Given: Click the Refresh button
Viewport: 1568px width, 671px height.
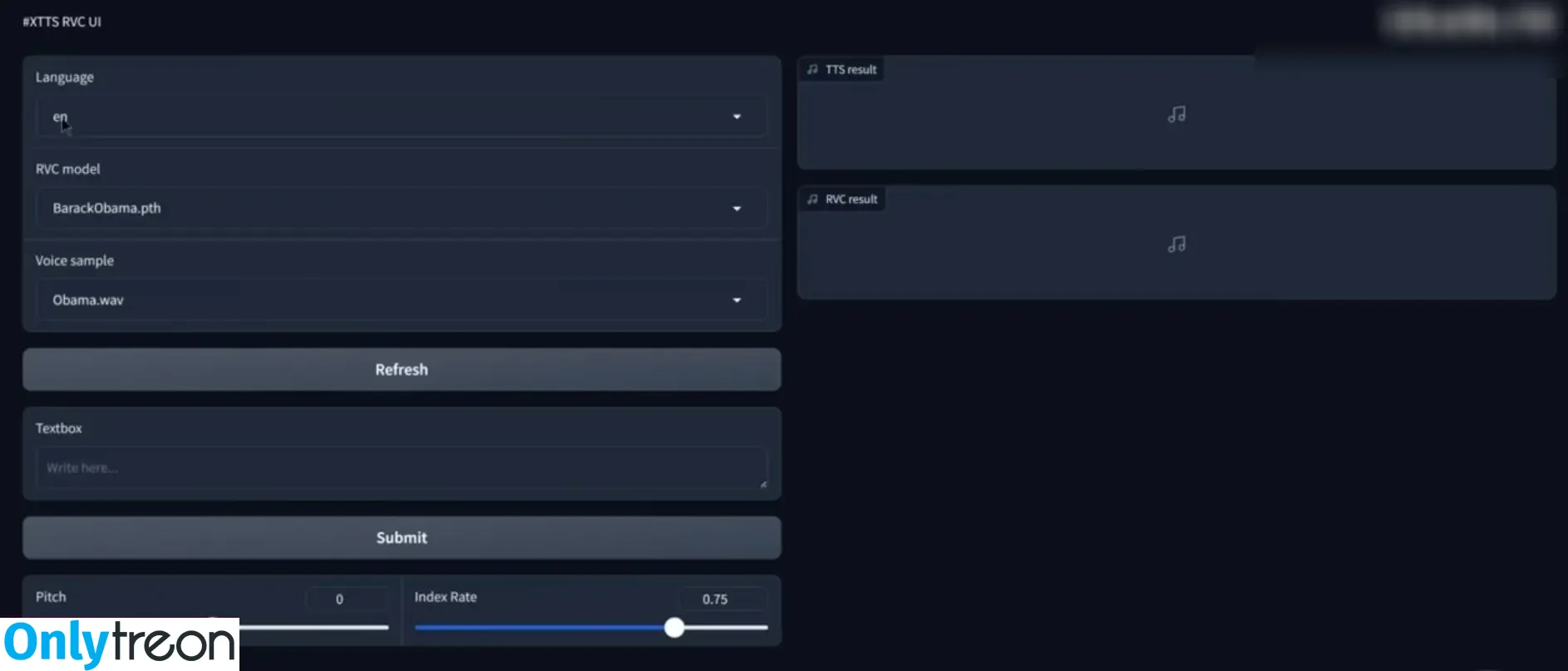Looking at the screenshot, I should 402,369.
